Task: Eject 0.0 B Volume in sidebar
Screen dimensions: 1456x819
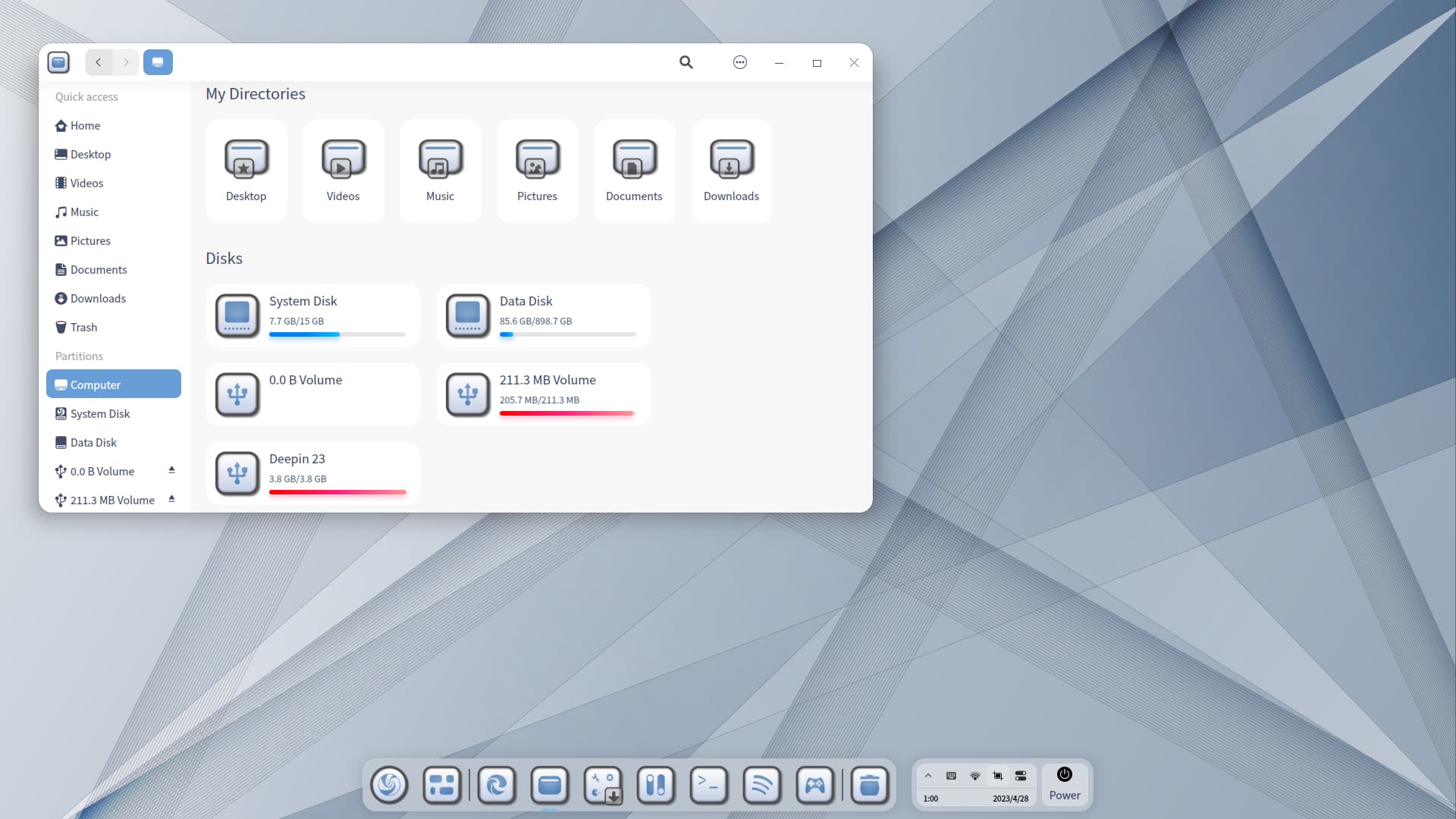Action: 171,470
